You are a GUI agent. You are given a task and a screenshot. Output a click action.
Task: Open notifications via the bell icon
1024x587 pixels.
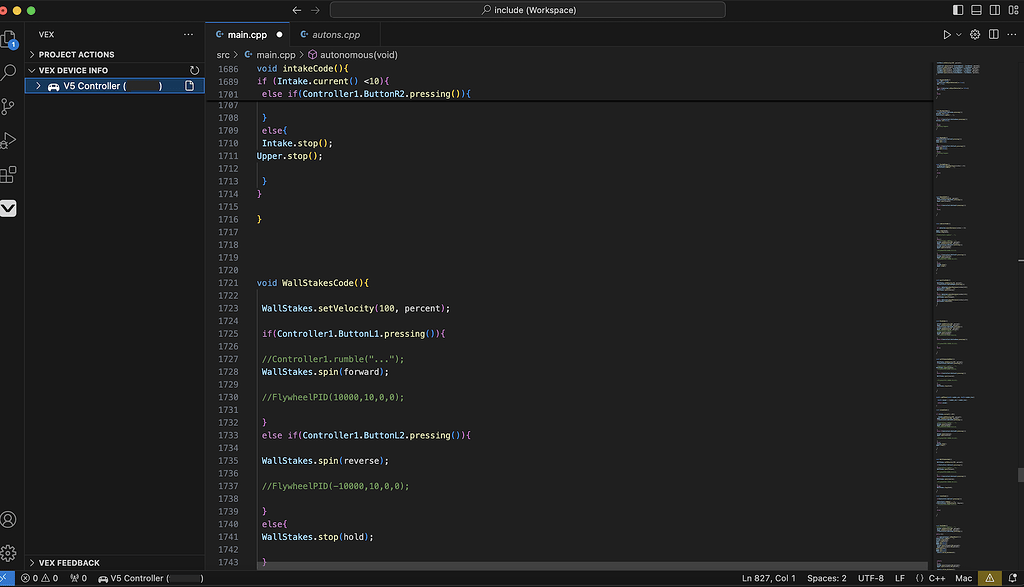point(1013,578)
